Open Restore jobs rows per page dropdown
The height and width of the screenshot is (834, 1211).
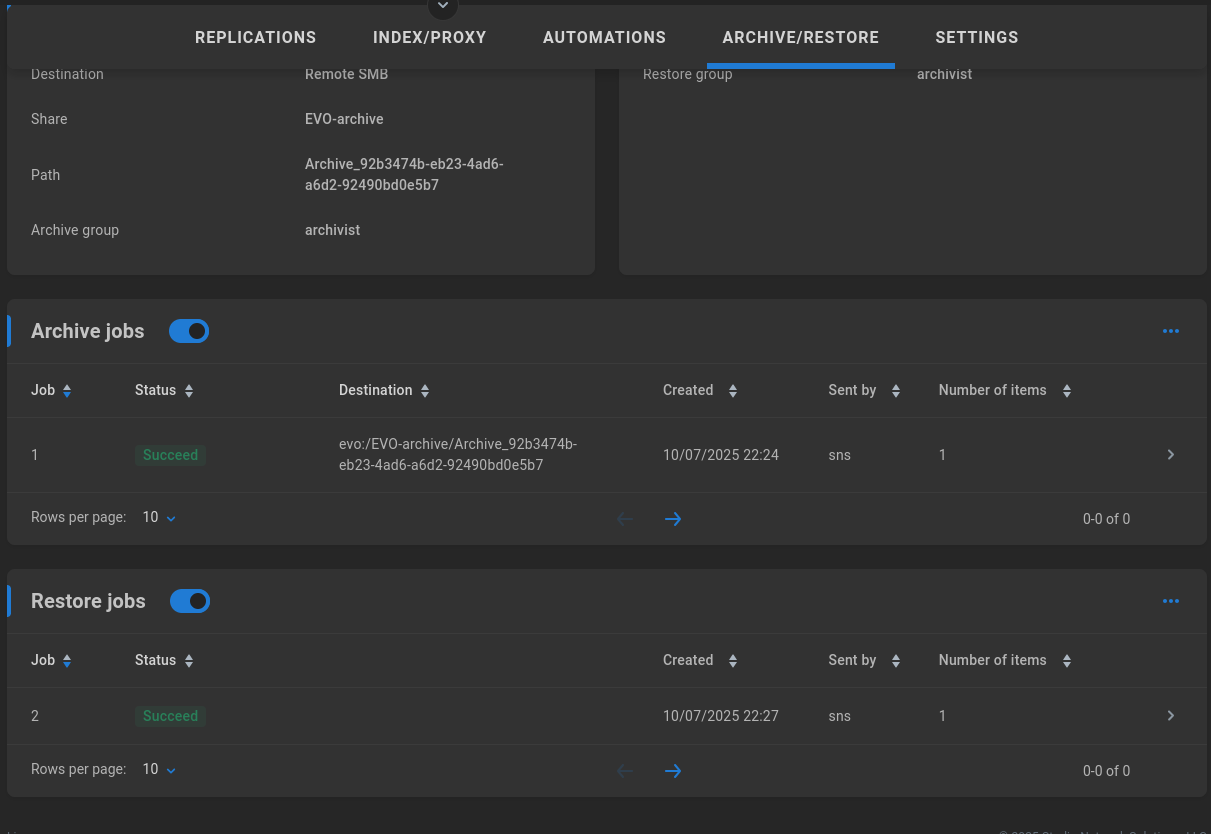tap(159, 770)
